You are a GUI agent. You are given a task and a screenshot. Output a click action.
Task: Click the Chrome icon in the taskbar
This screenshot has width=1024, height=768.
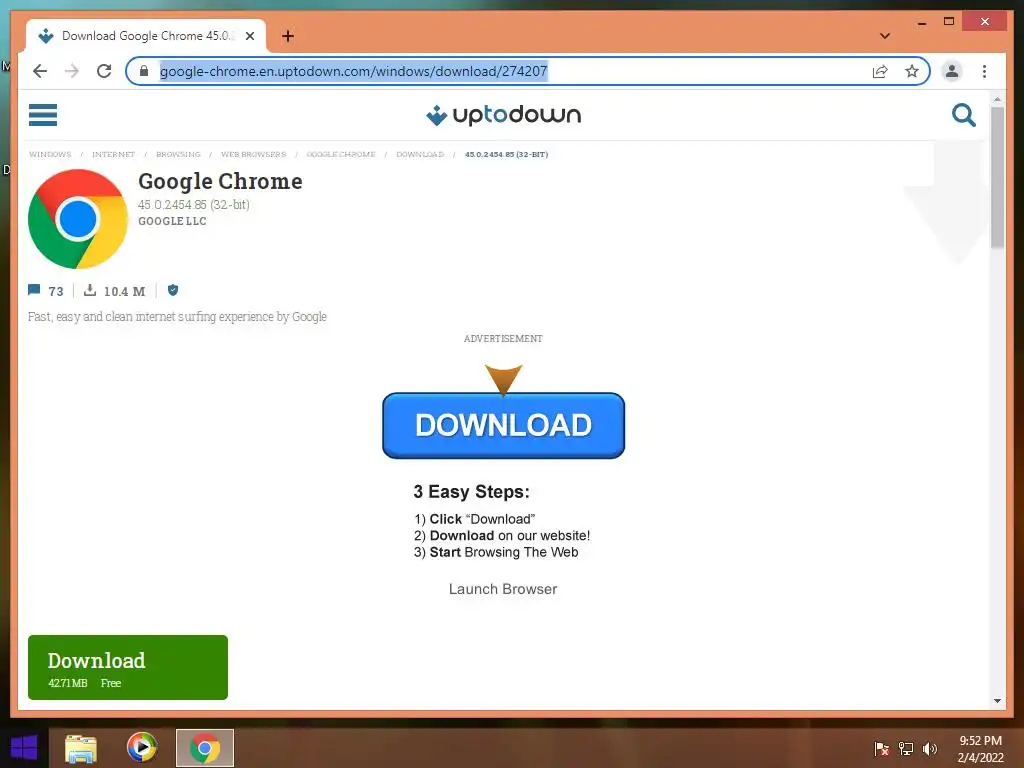pyautogui.click(x=205, y=748)
